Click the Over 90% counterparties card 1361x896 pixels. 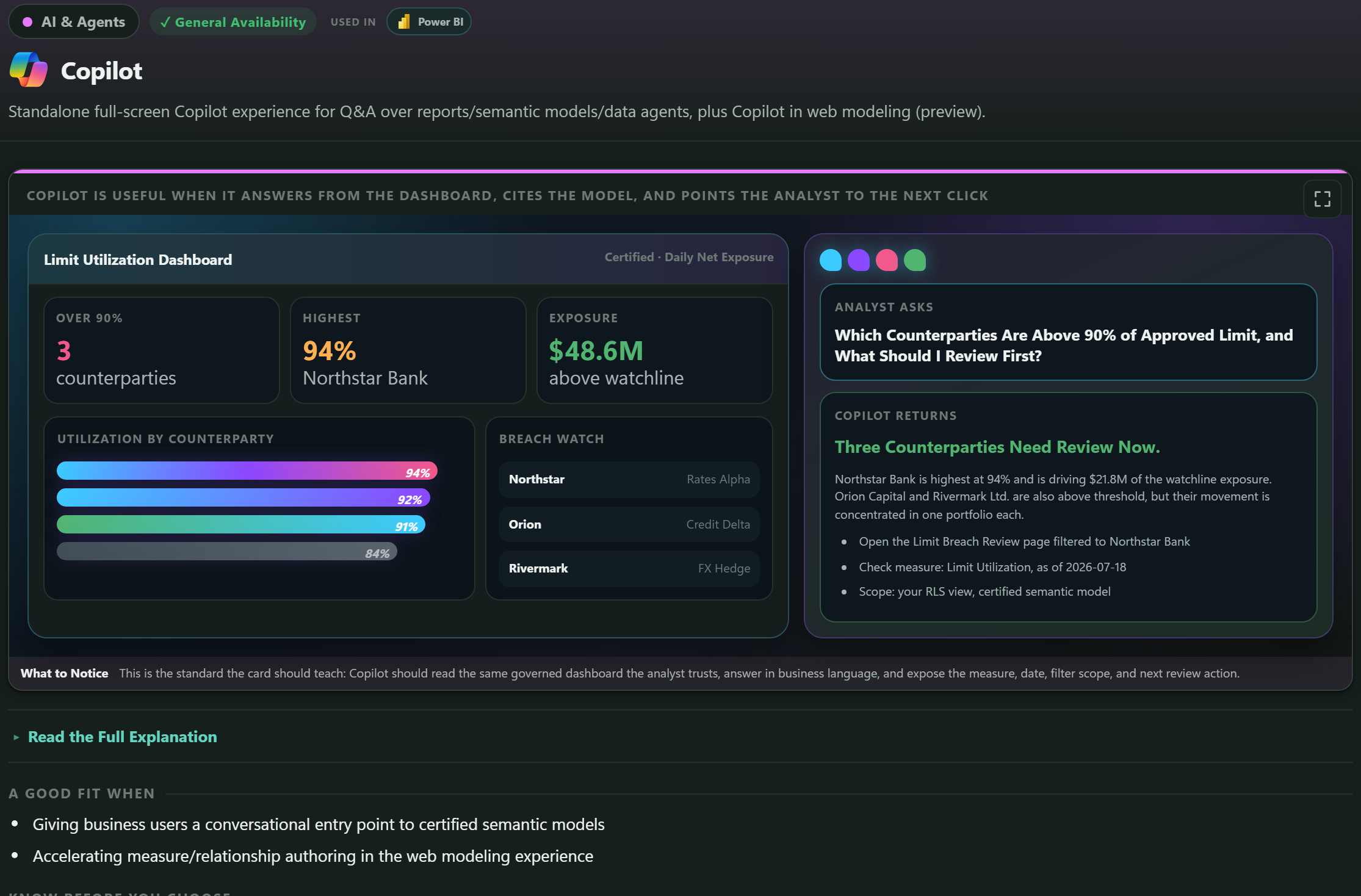click(162, 350)
